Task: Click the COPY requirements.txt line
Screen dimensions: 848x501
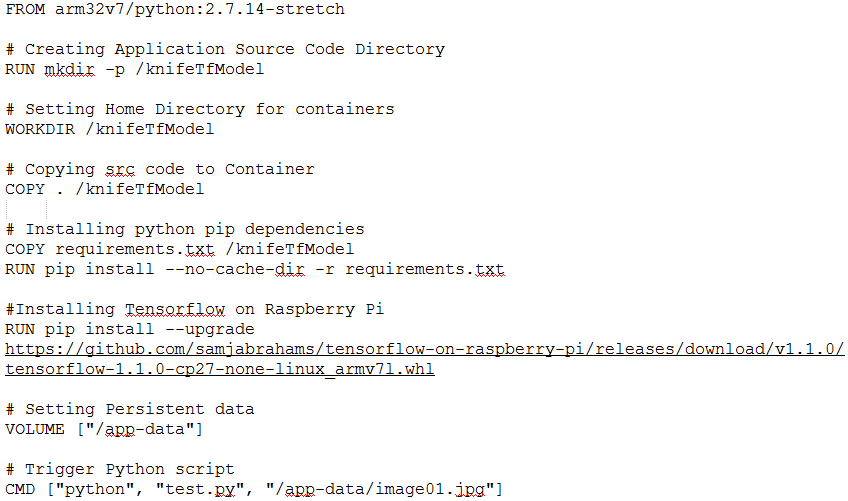Action: [180, 249]
